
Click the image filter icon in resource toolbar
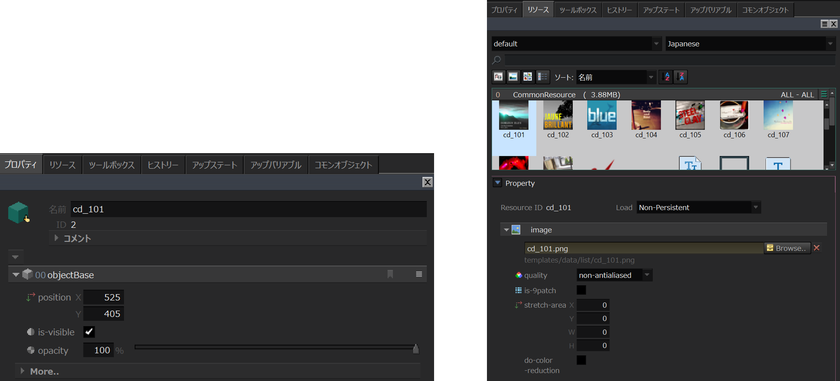pos(513,77)
